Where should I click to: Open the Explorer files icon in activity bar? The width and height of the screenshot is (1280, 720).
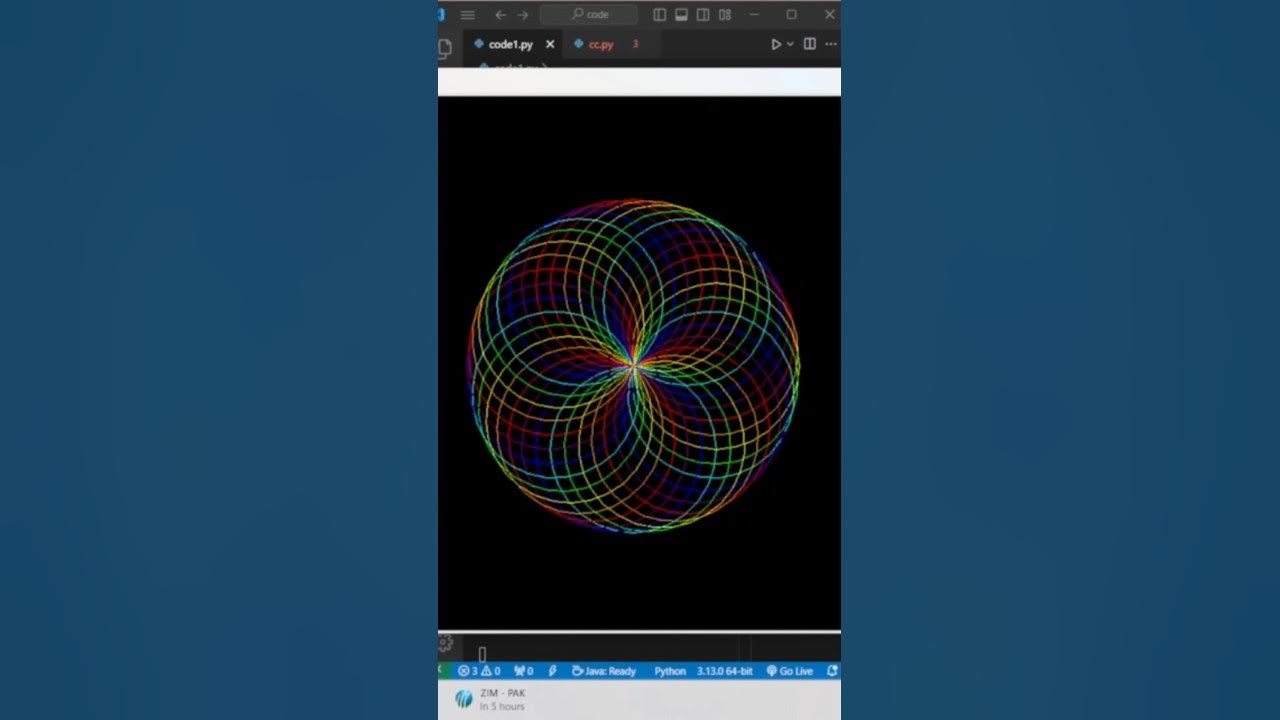pos(444,47)
